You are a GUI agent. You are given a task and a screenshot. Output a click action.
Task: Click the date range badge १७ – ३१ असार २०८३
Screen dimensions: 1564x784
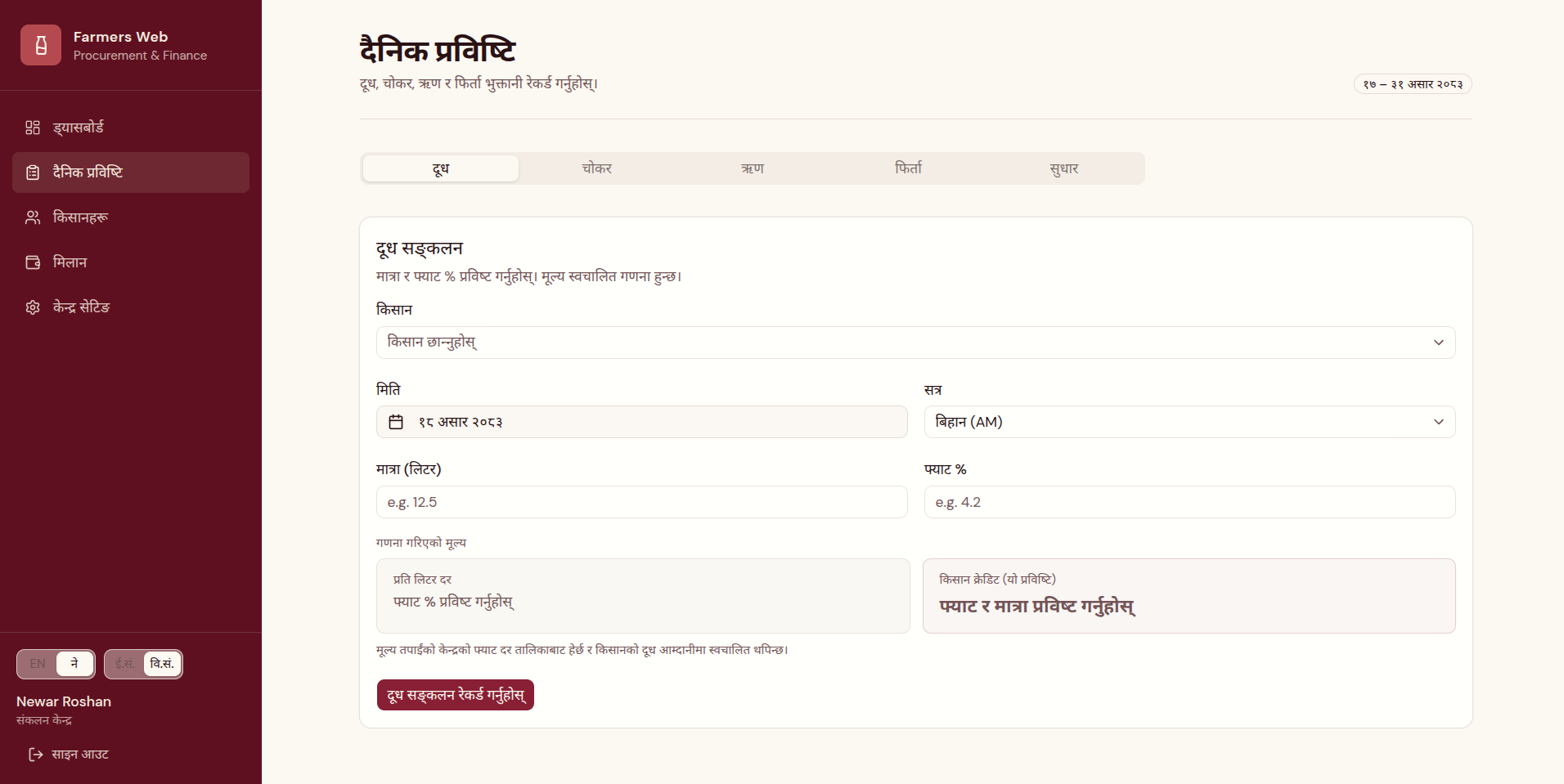click(1413, 84)
